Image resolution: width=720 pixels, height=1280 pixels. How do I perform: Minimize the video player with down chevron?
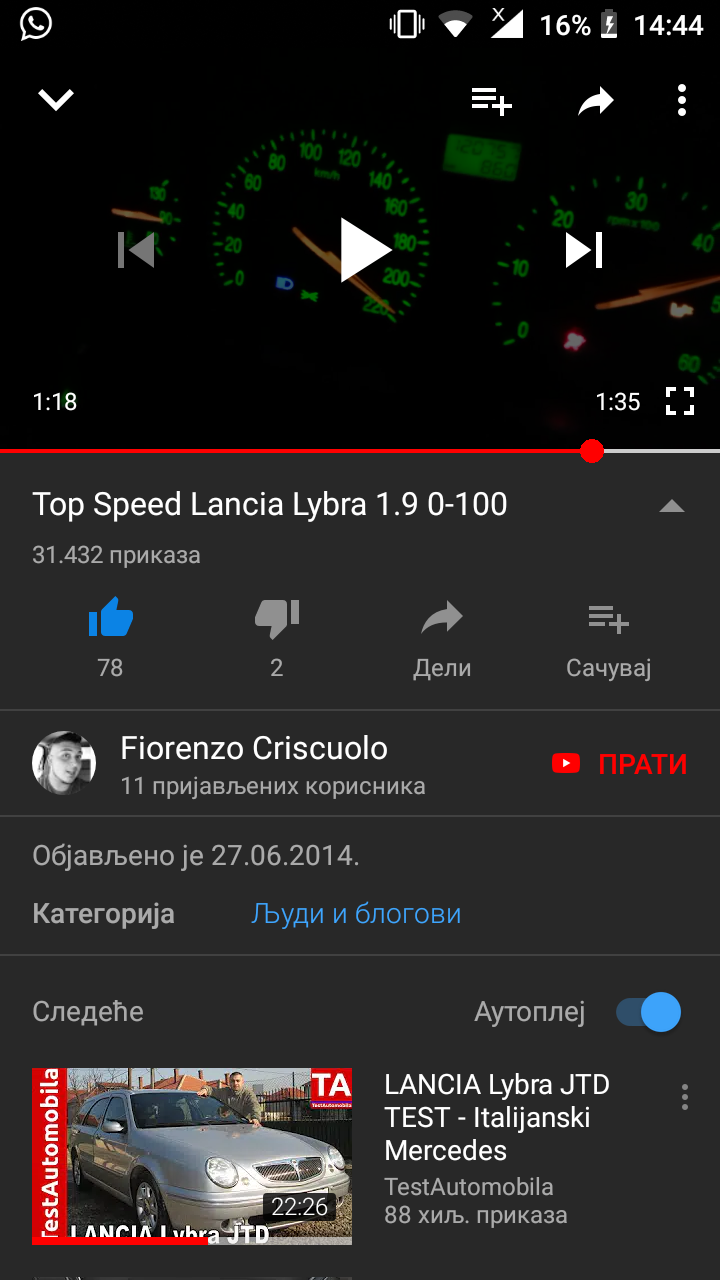coord(56,99)
